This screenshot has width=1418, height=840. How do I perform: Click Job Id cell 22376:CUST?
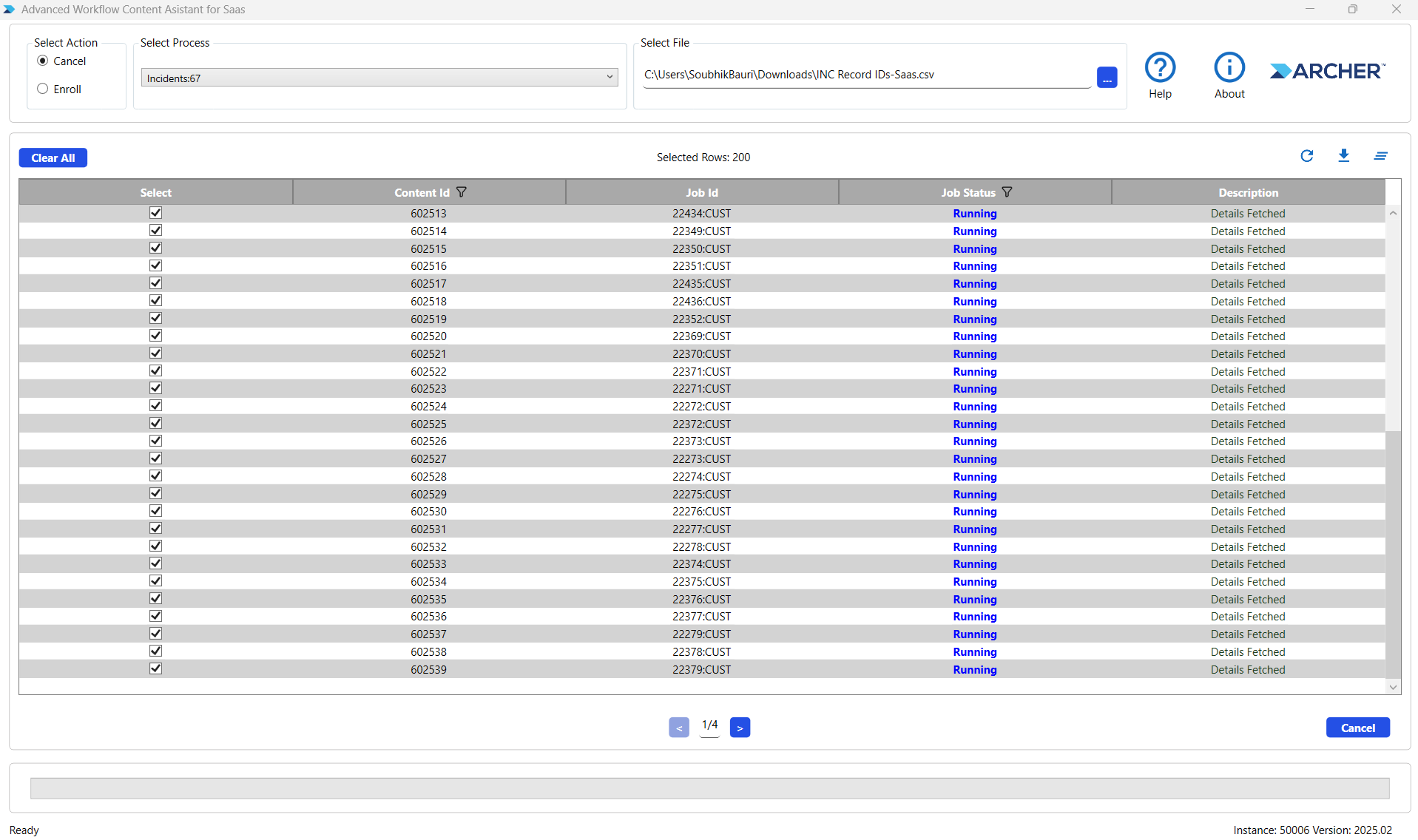click(702, 599)
